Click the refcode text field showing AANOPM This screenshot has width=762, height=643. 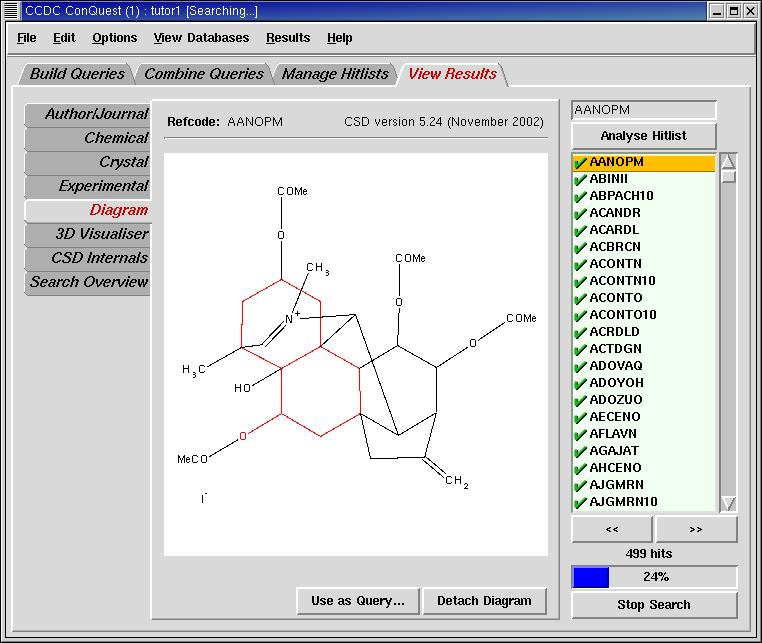644,110
